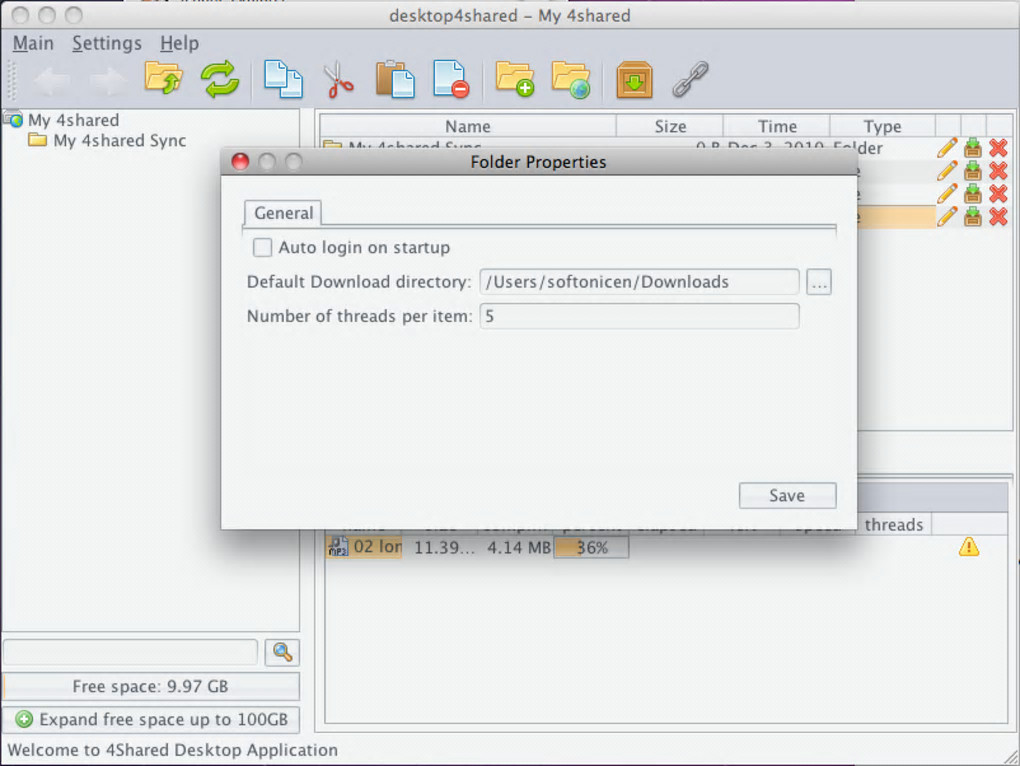
Task: Click the 36% progress bar
Action: point(591,548)
